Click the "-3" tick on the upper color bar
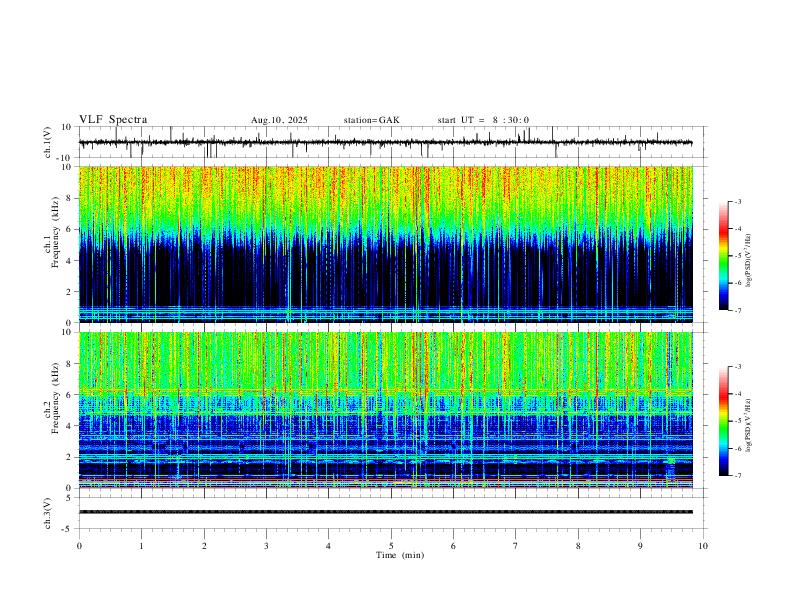792x612 pixels. pos(737,202)
